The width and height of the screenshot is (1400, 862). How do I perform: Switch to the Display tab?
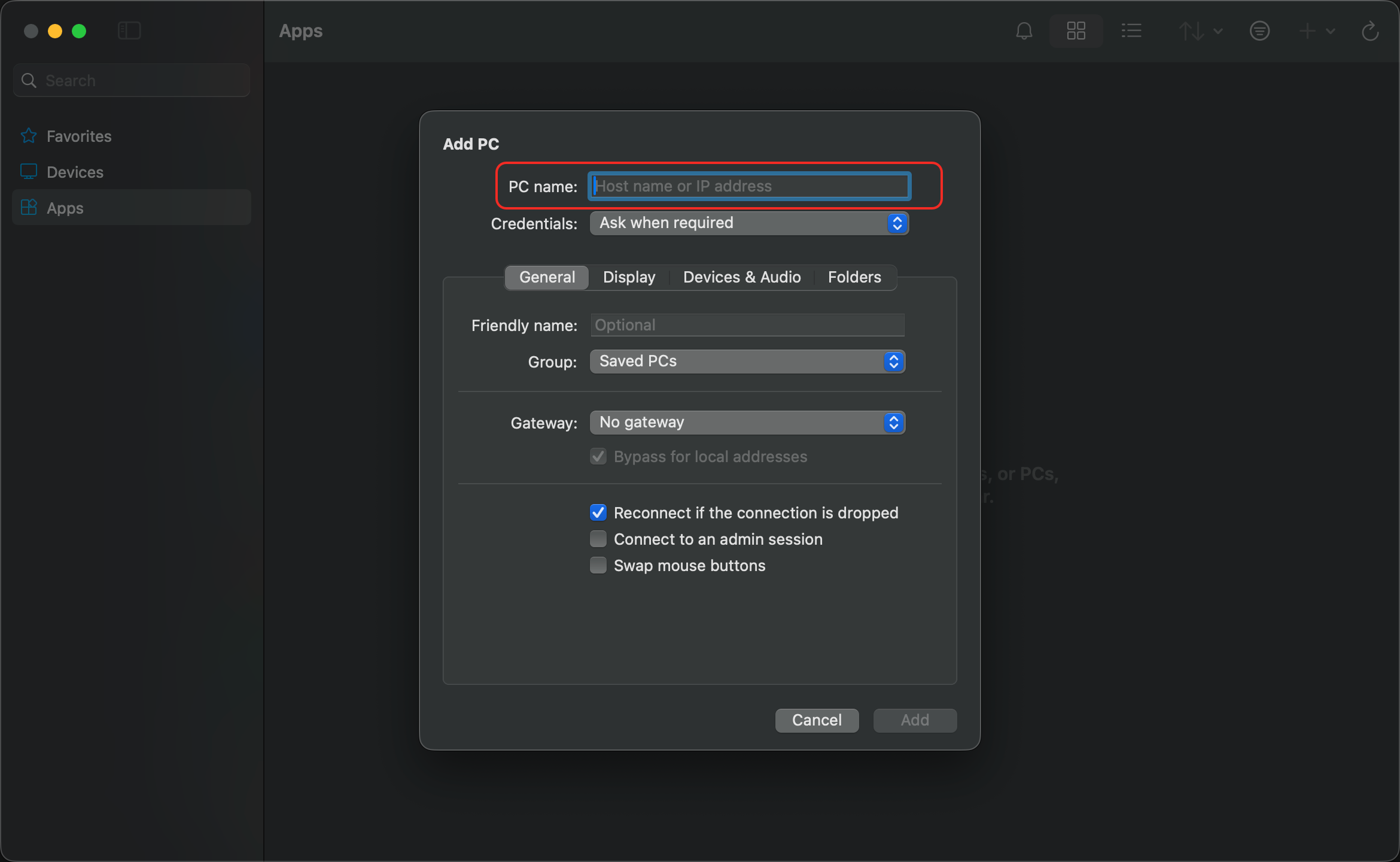[x=629, y=277]
